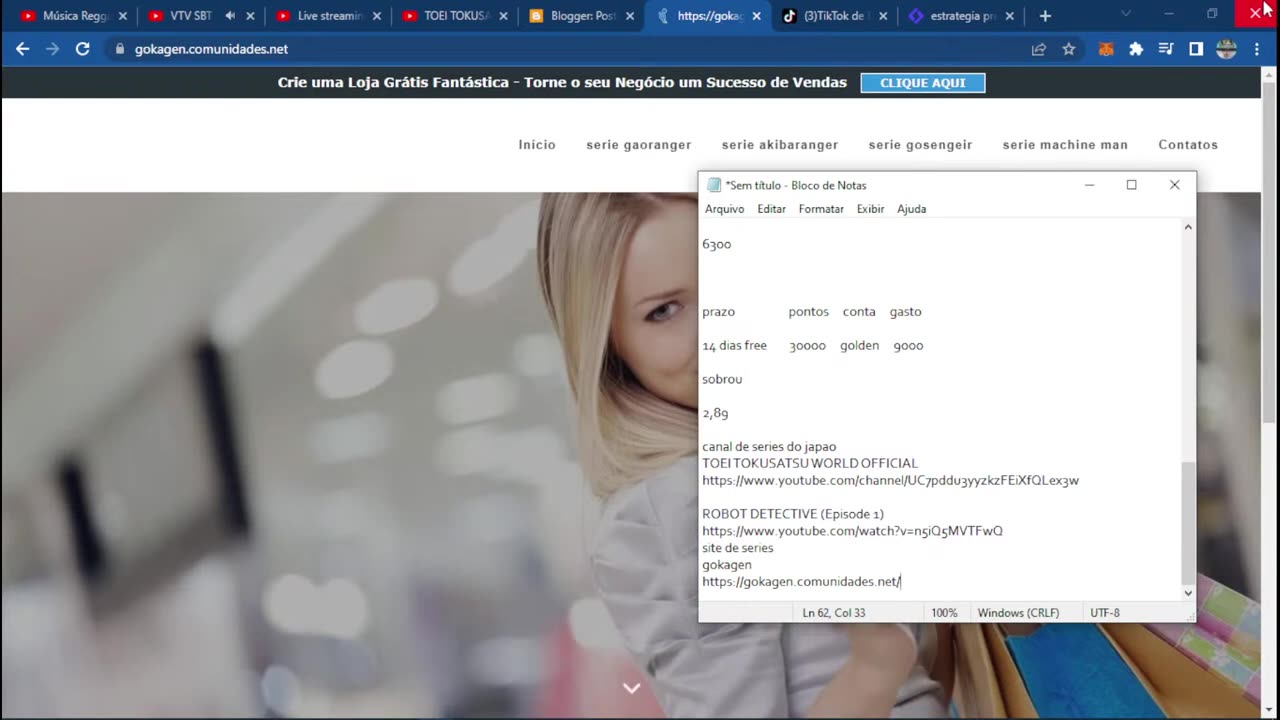Close the Live streaming tab
1280x720 pixels.
[379, 16]
